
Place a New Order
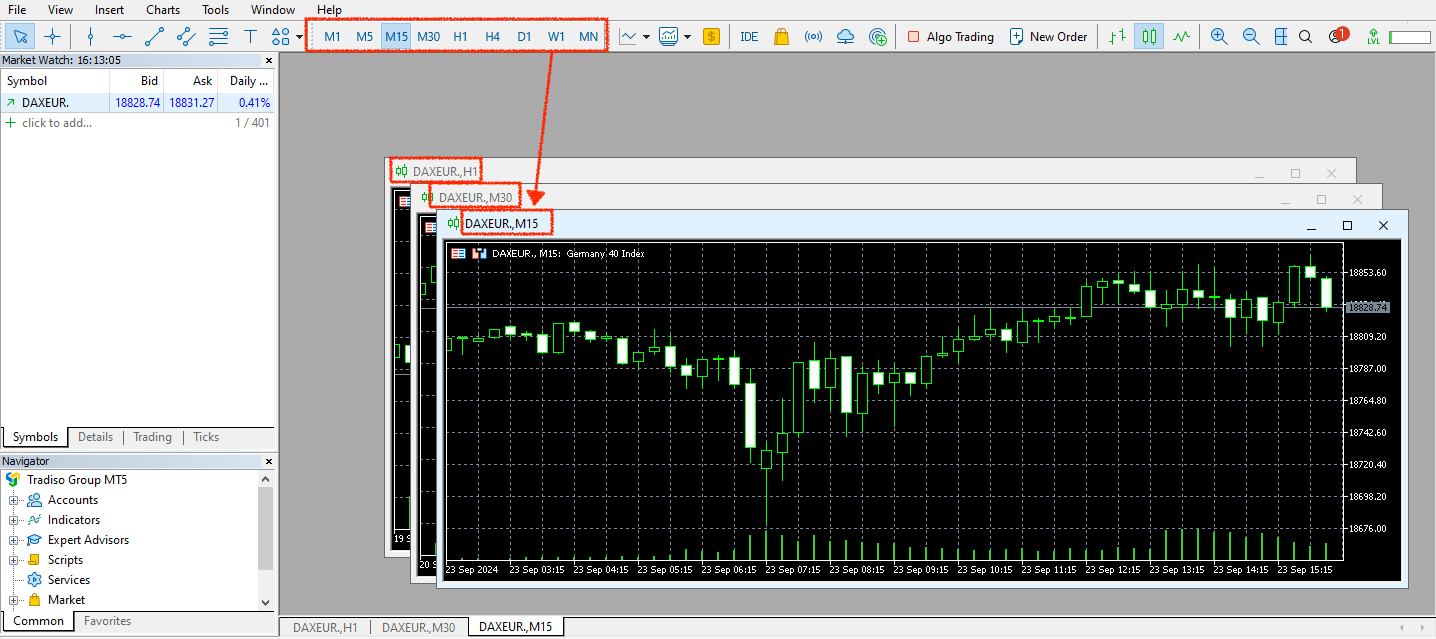click(1048, 36)
